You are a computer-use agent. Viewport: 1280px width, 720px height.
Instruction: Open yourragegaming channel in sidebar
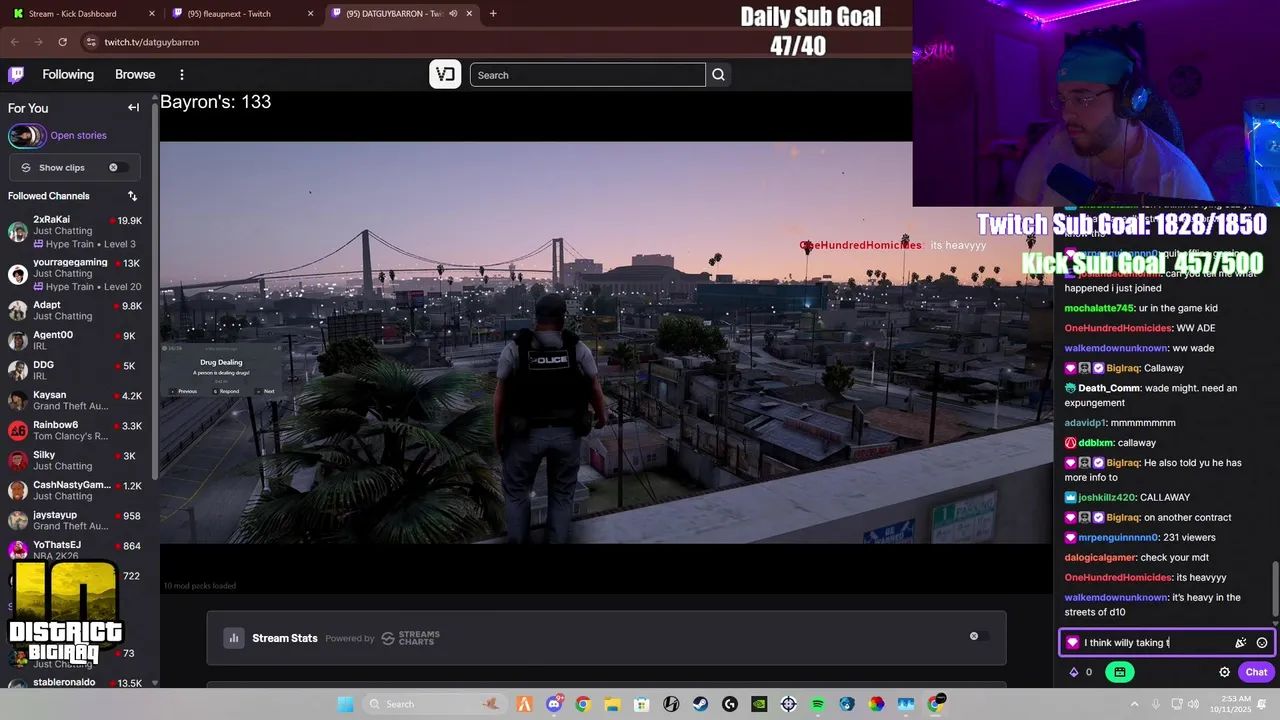(75, 274)
